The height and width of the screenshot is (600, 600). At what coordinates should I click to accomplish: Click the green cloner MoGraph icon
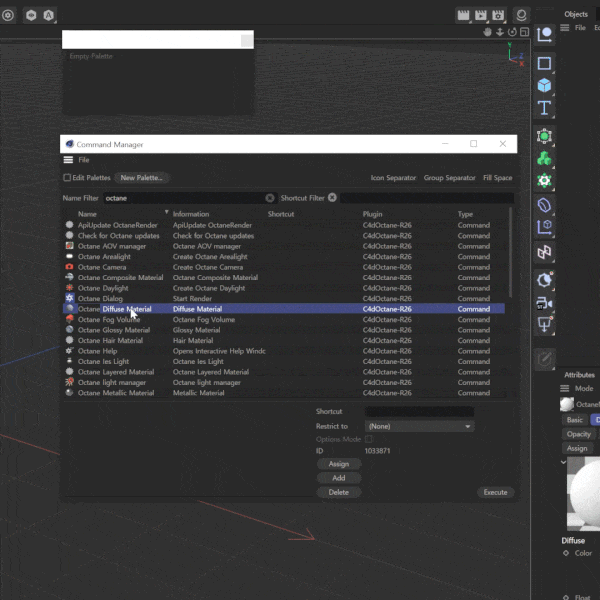[544, 158]
